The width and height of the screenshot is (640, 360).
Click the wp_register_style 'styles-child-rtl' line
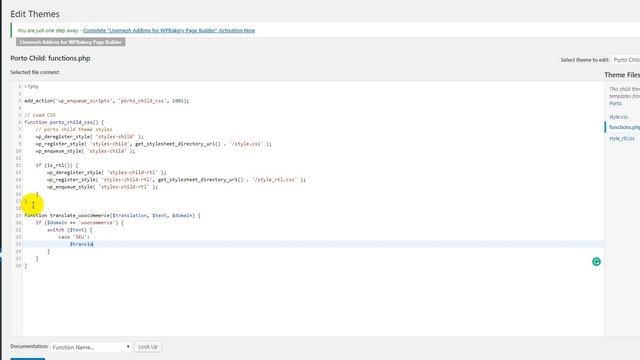tap(176, 180)
